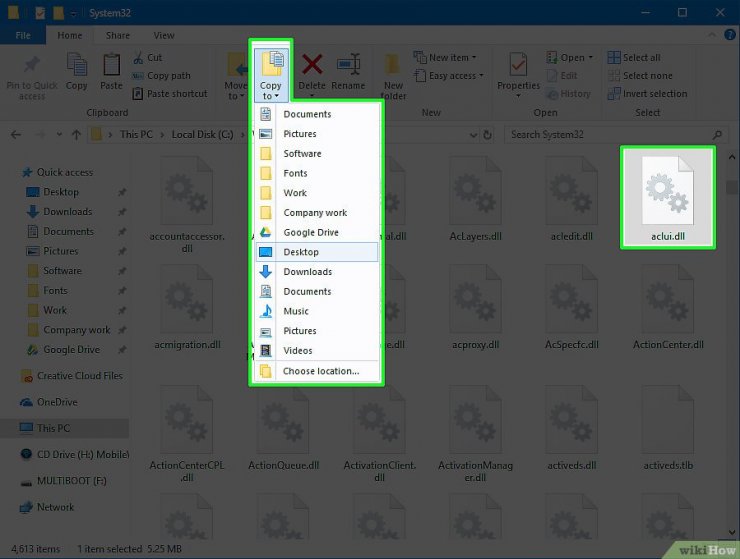The width and height of the screenshot is (740, 559).
Task: Choose Music from the Copy to list
Action: tap(317, 311)
